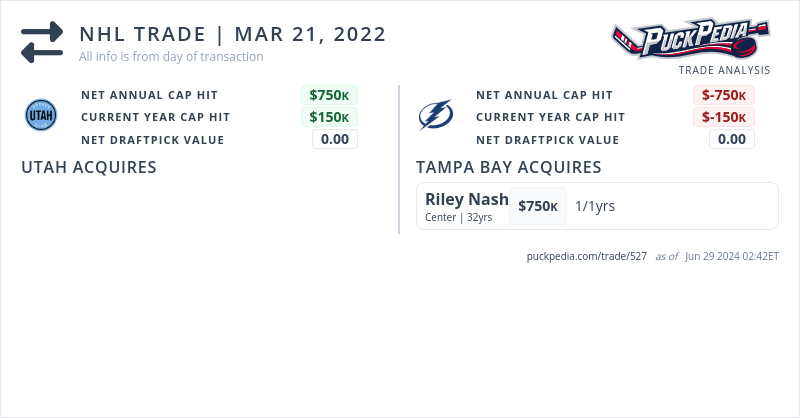Click the Jun 29 2024 02:42ET timestamp
The height and width of the screenshot is (418, 800).
[x=732, y=256]
